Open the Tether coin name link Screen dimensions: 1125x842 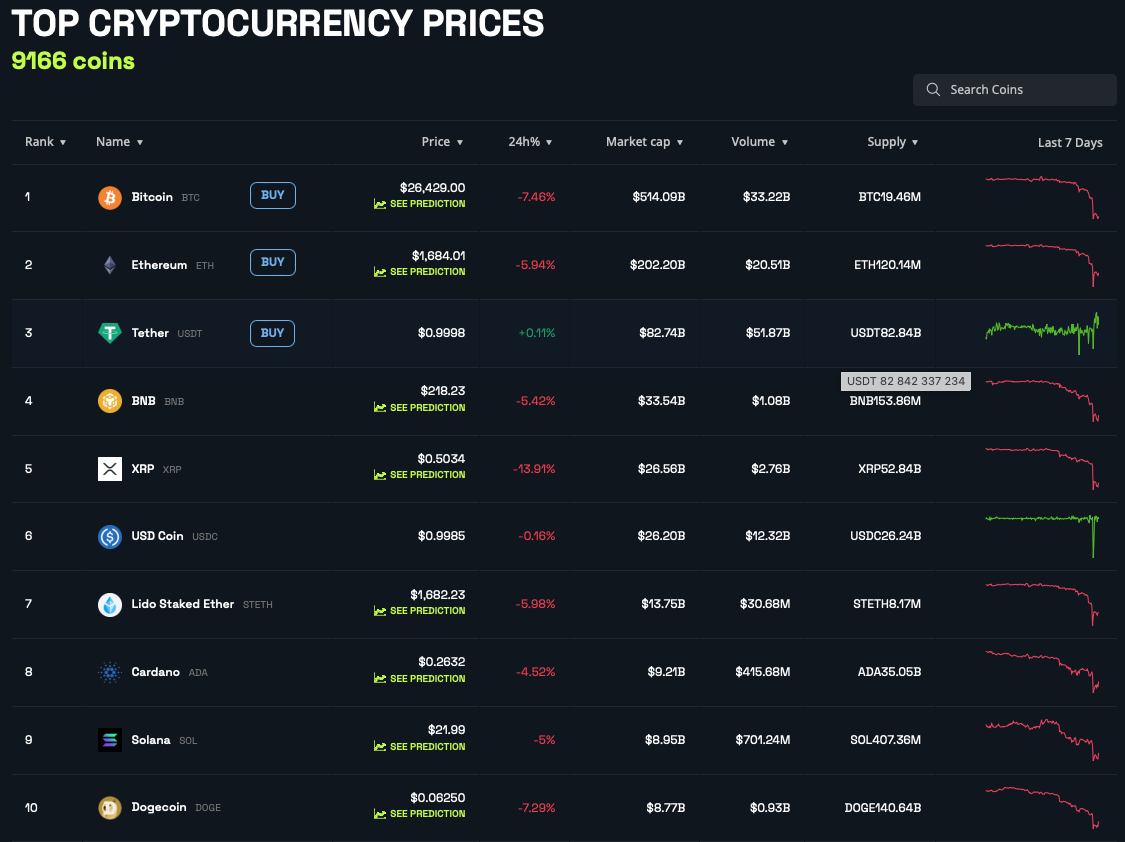(150, 333)
